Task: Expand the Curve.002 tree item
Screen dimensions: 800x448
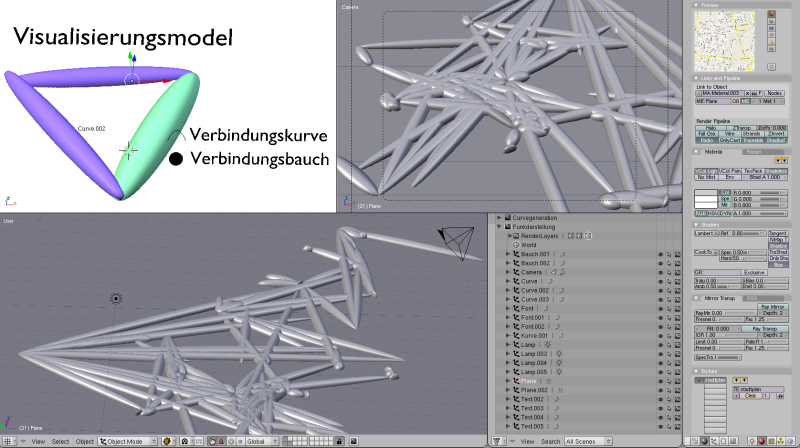Action: click(508, 290)
